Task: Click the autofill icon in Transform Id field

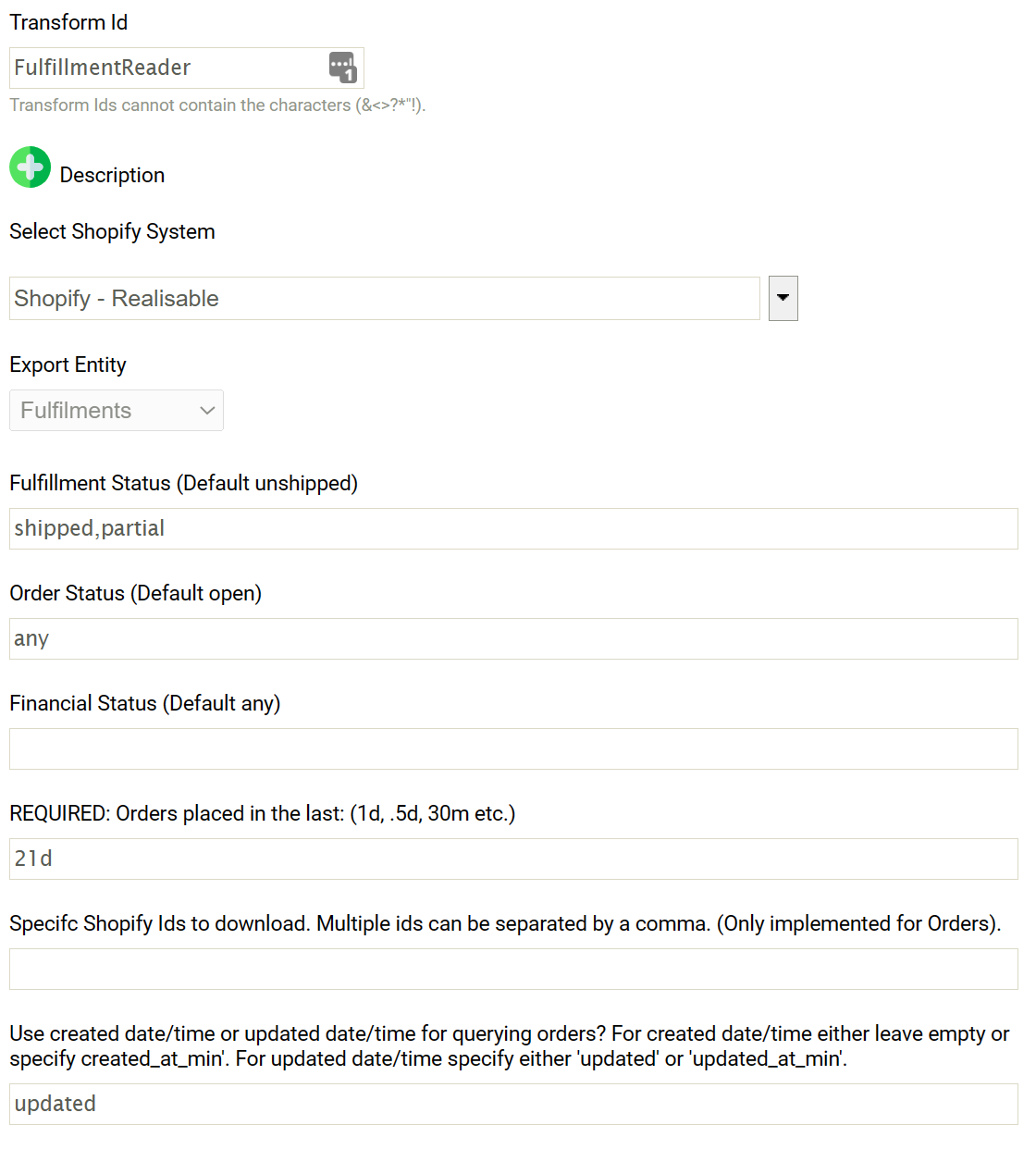Action: tap(342, 67)
